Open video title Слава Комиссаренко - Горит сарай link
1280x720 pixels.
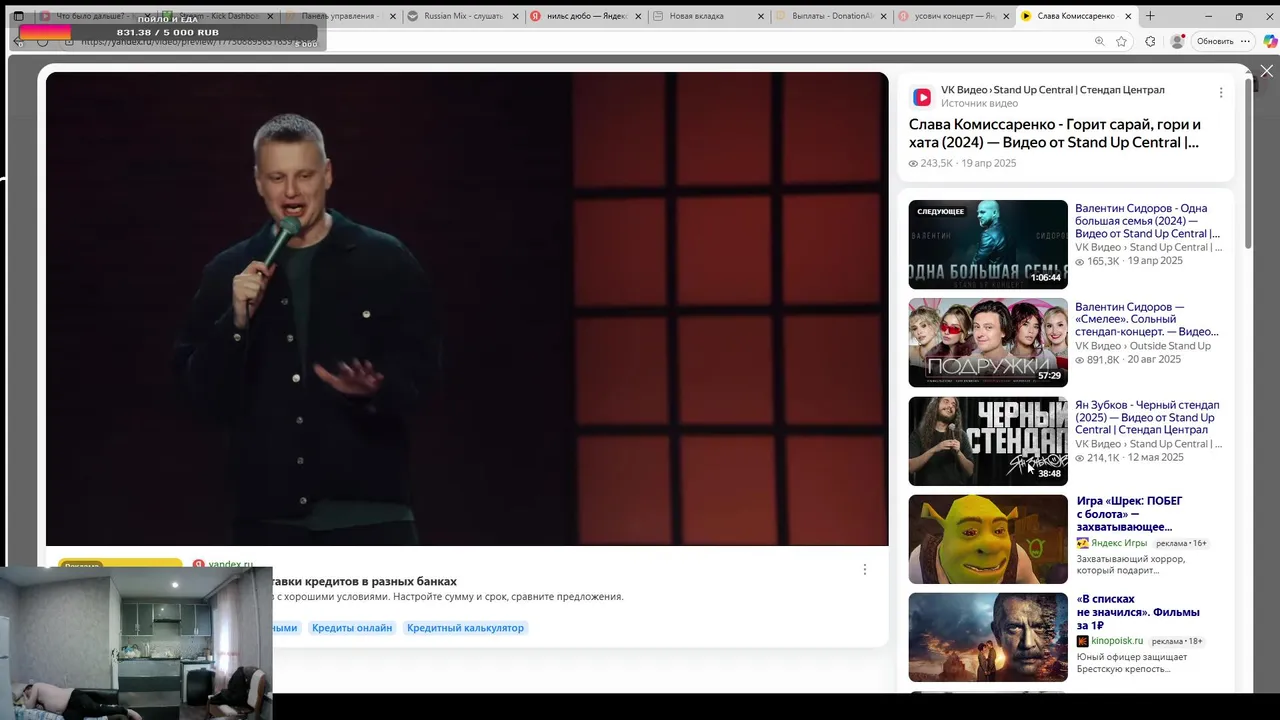(x=1054, y=133)
